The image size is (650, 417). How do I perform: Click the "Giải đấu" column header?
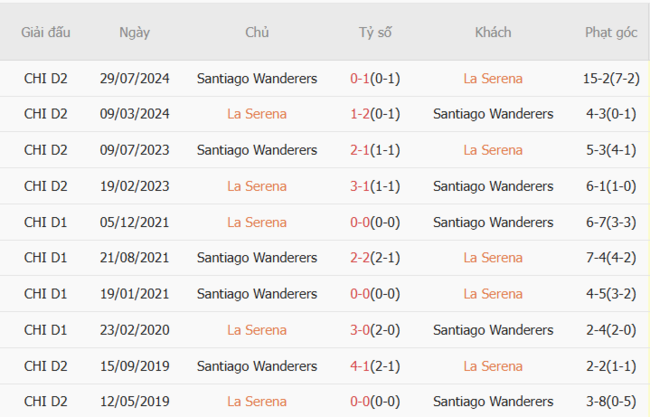pyautogui.click(x=46, y=32)
